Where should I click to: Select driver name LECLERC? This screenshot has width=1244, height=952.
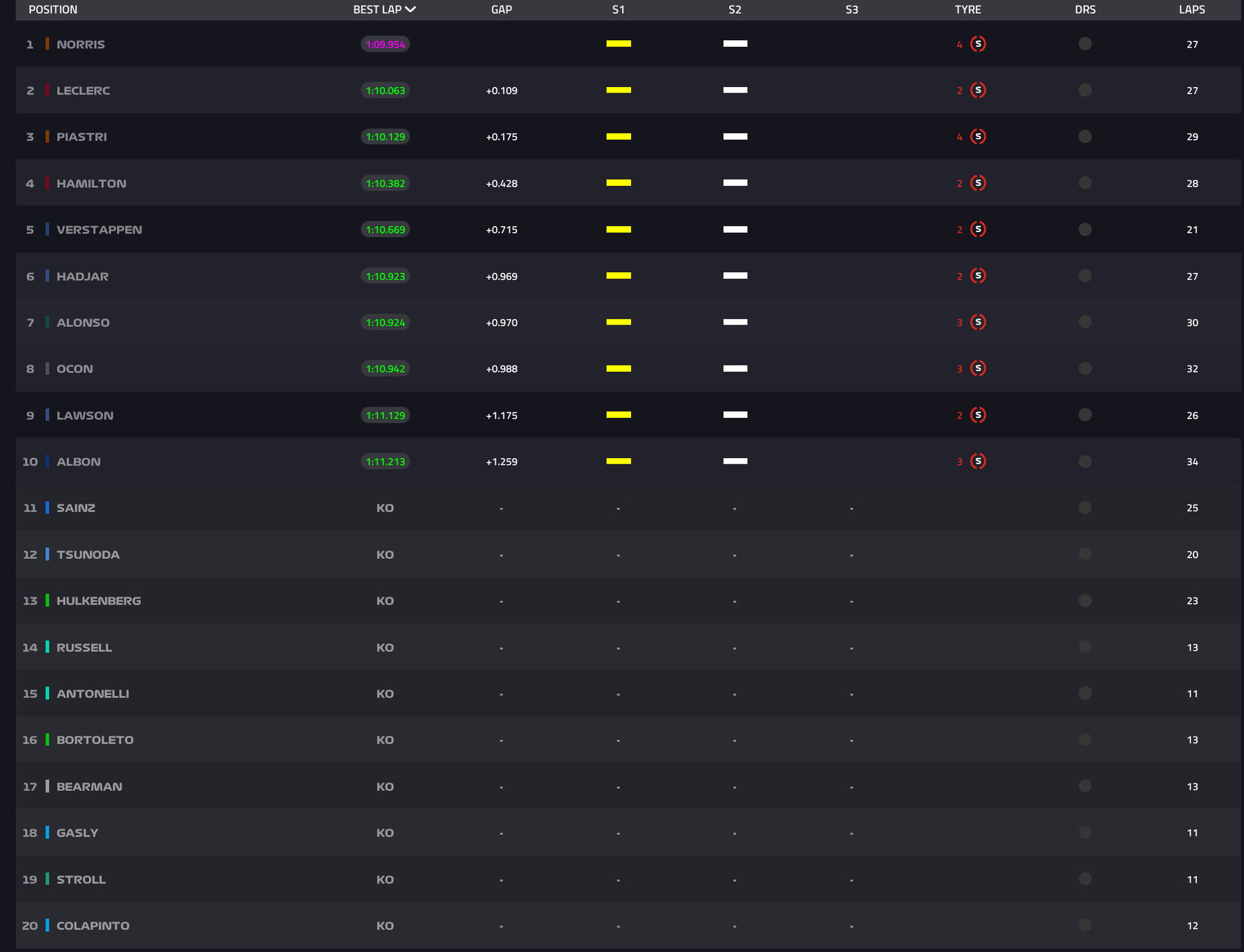(83, 91)
